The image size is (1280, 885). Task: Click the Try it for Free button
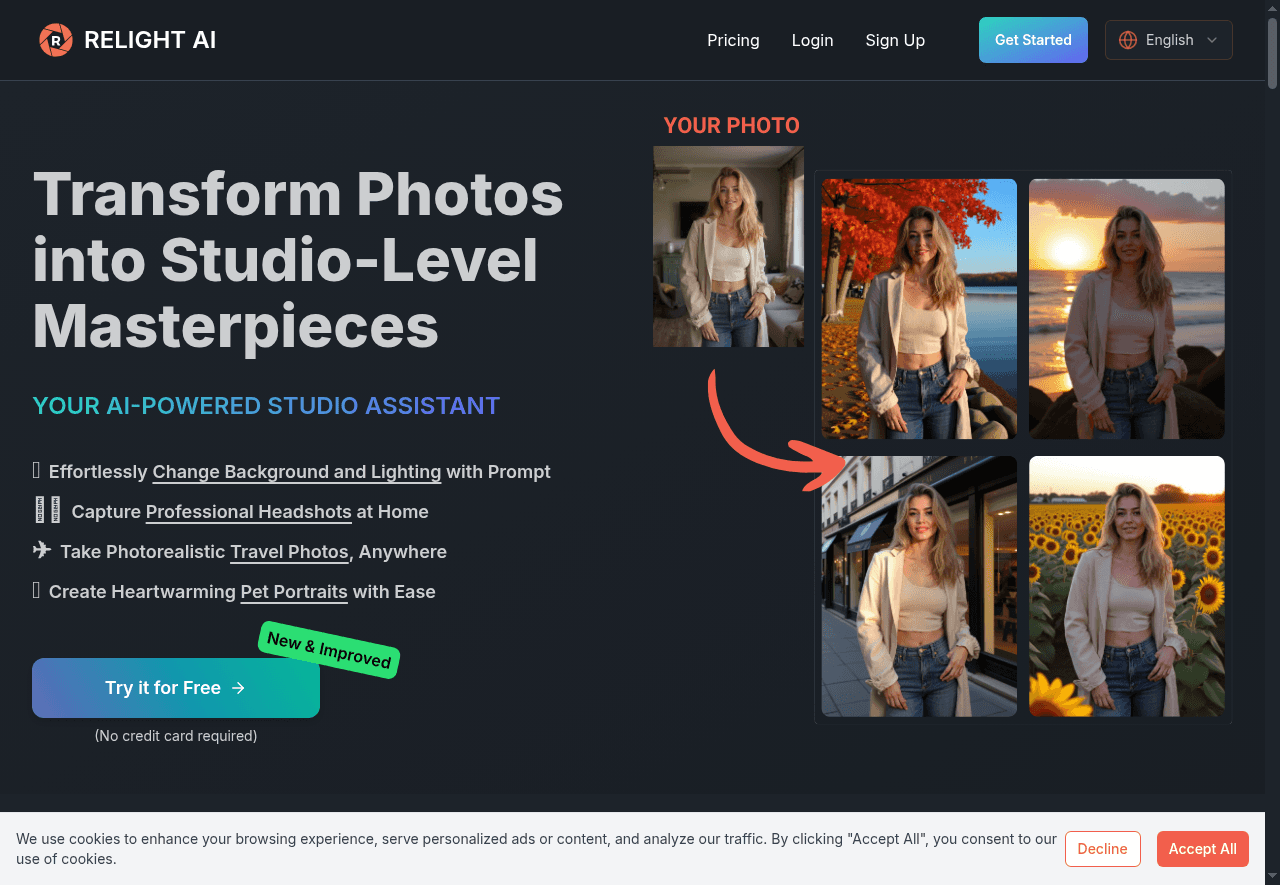(176, 688)
